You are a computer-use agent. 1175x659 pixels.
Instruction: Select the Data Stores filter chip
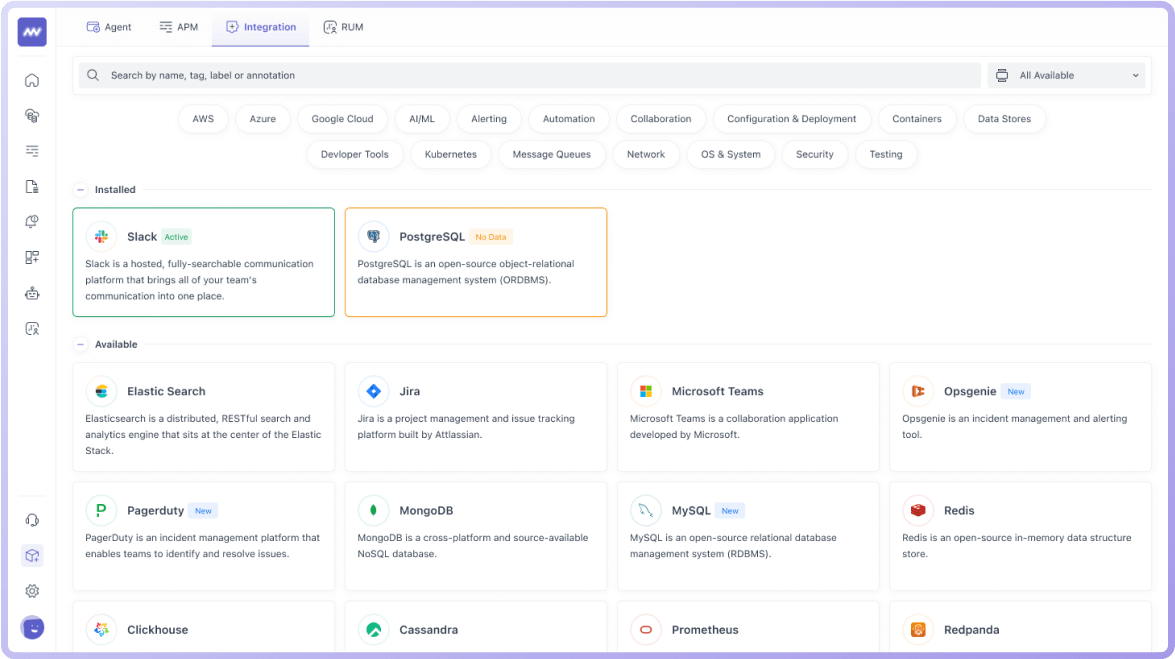1003,119
